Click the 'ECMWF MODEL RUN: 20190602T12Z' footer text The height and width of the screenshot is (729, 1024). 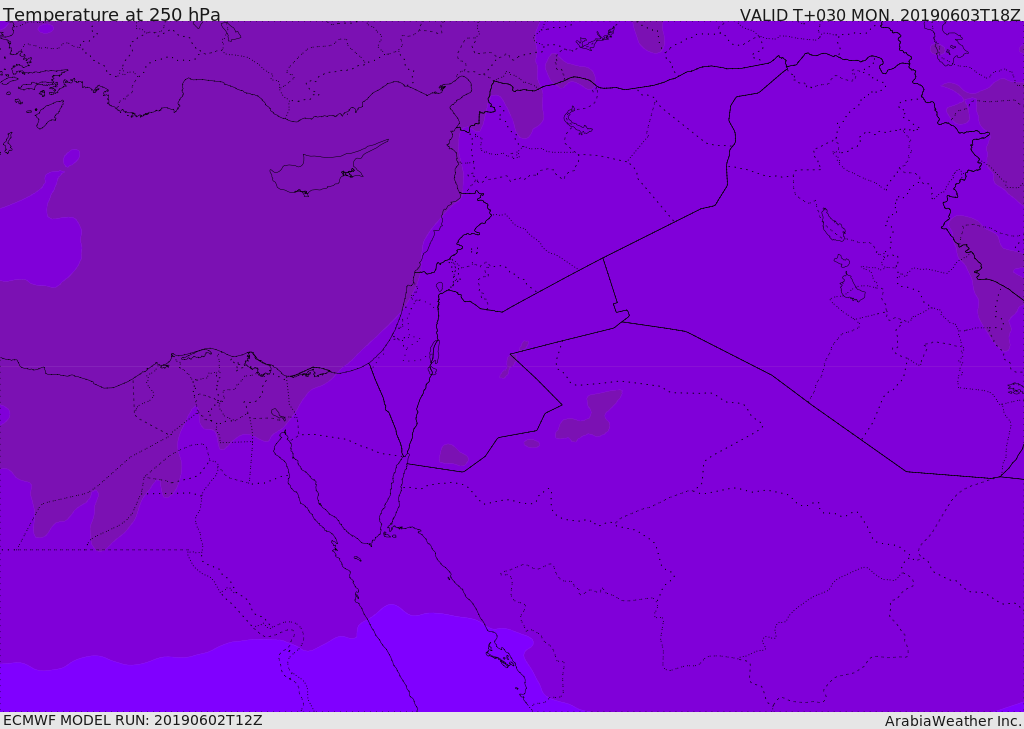133,720
